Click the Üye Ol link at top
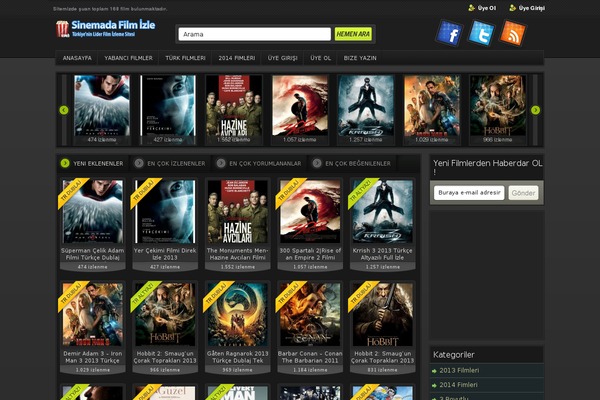Screen dimensions: 600x400 click(487, 8)
